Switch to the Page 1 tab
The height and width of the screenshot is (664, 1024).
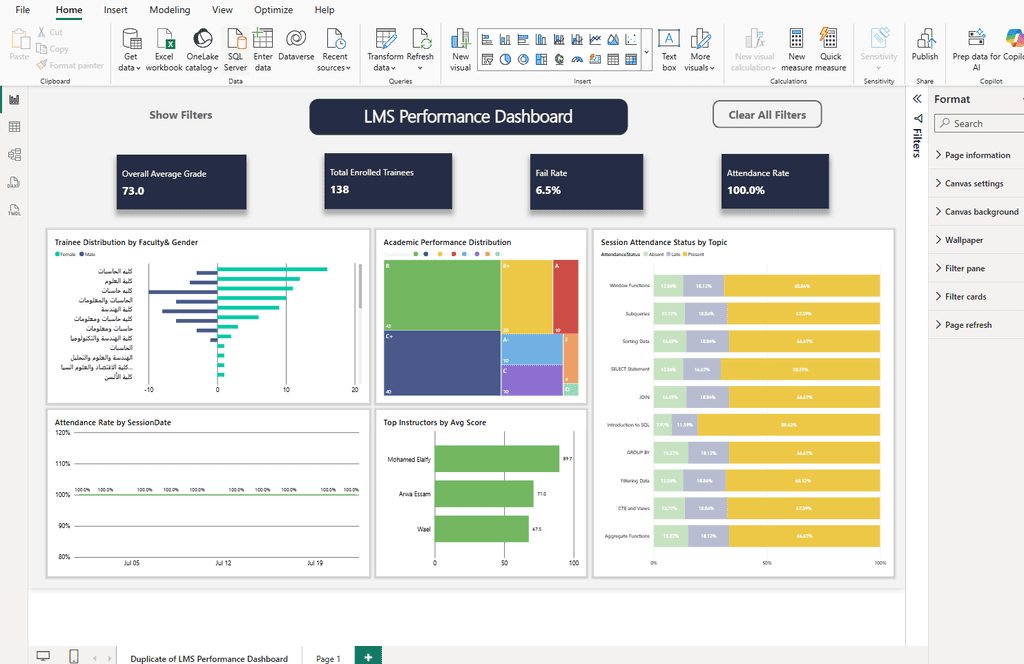(328, 658)
